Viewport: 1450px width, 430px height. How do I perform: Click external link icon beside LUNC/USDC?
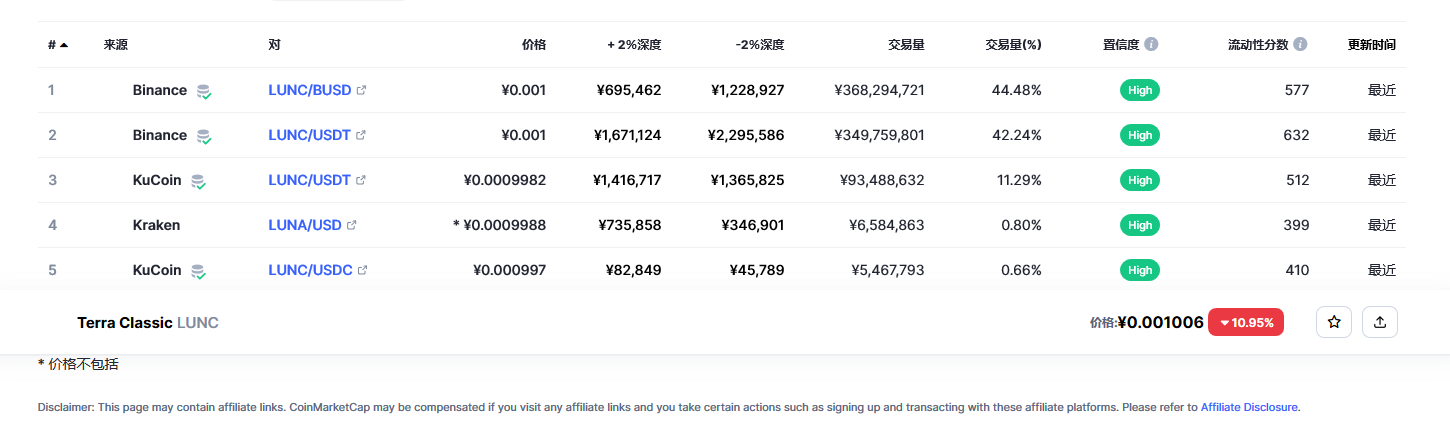coord(362,270)
